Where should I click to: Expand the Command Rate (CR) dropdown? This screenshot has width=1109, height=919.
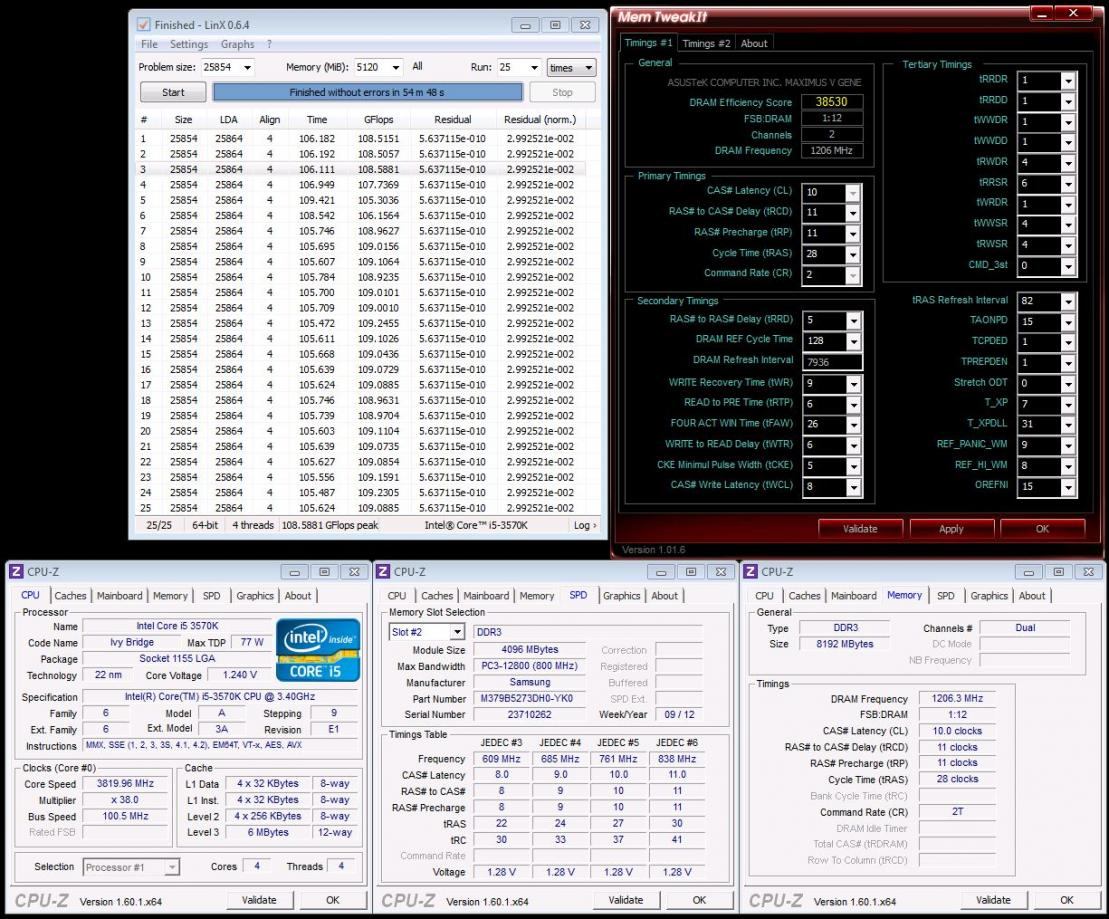coord(853,275)
